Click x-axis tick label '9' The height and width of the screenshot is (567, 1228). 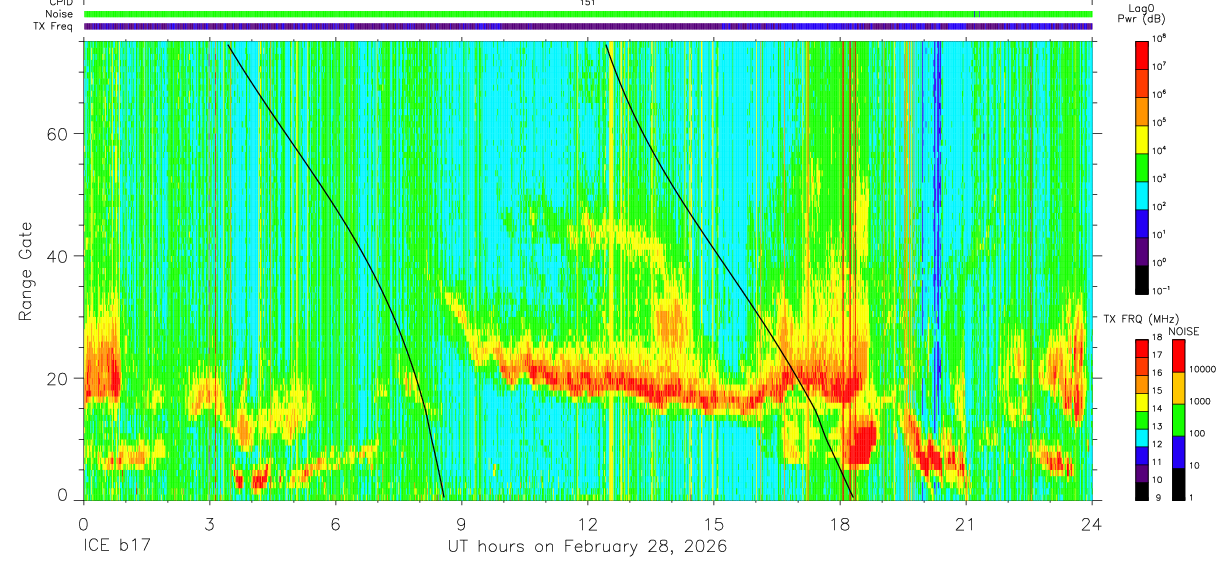[462, 523]
